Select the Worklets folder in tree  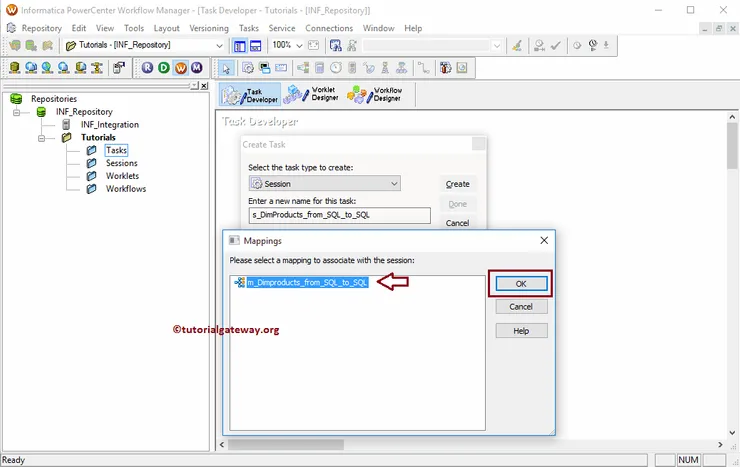tap(122, 176)
